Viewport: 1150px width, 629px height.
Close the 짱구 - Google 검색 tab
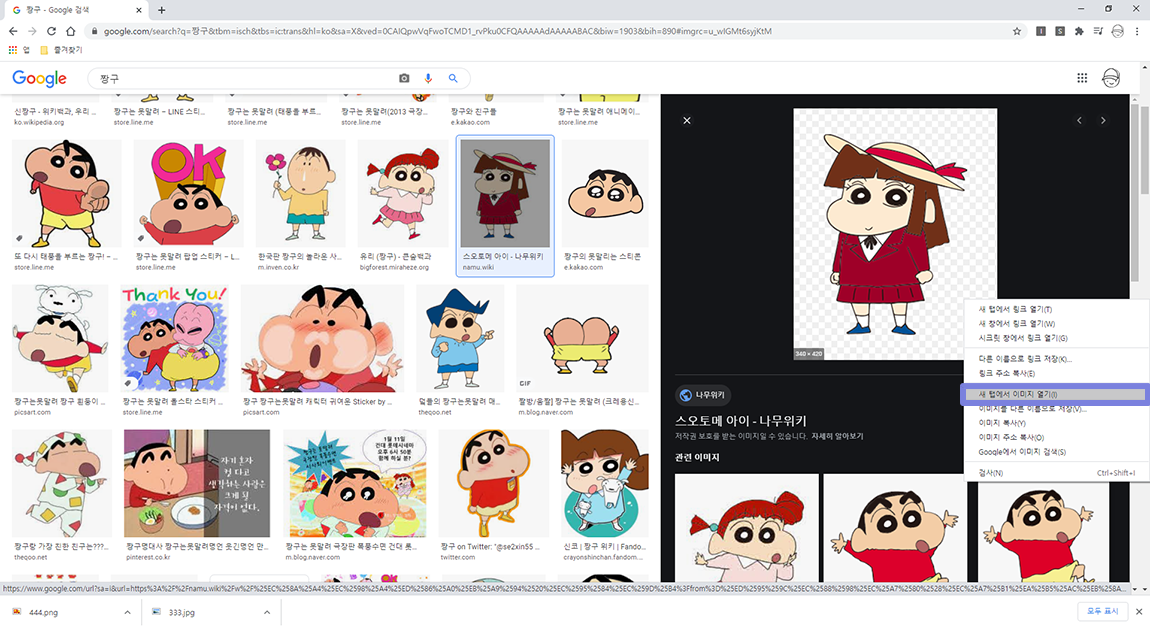[x=139, y=10]
